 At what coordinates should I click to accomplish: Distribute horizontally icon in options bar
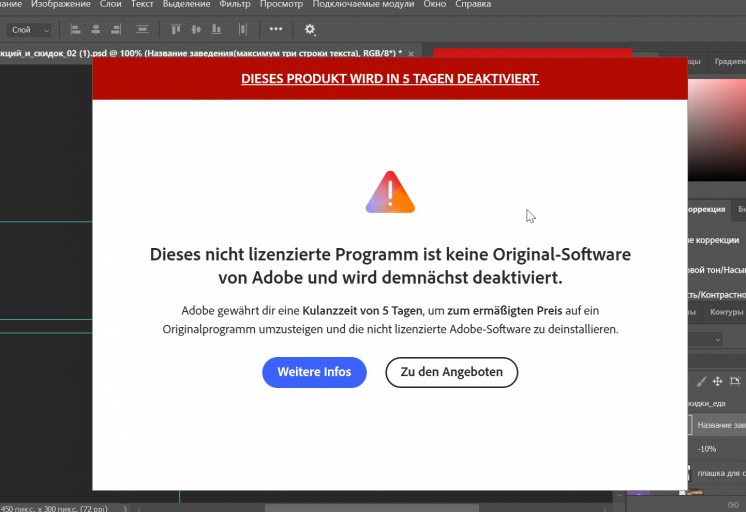coord(243,30)
